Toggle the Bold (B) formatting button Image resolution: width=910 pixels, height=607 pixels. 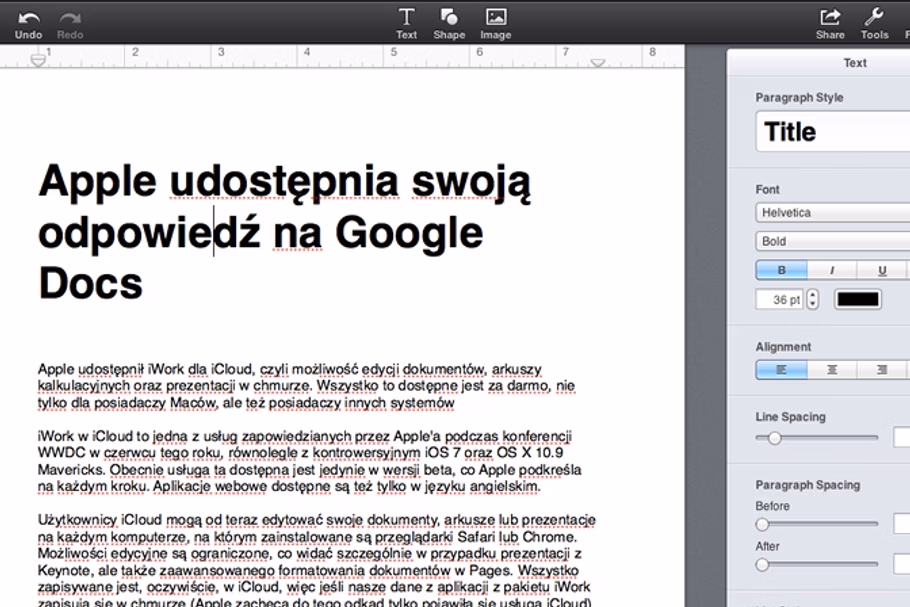pyautogui.click(x=781, y=270)
